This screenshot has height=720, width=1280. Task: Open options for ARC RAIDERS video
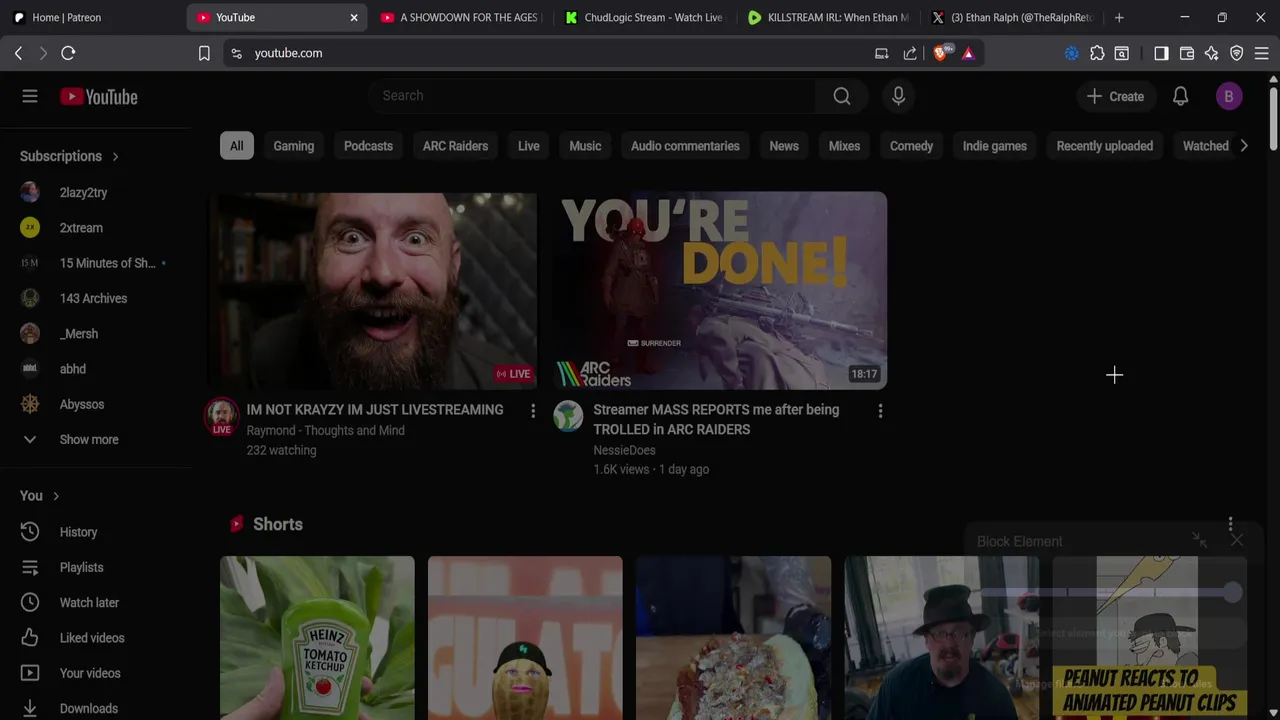[x=880, y=411]
